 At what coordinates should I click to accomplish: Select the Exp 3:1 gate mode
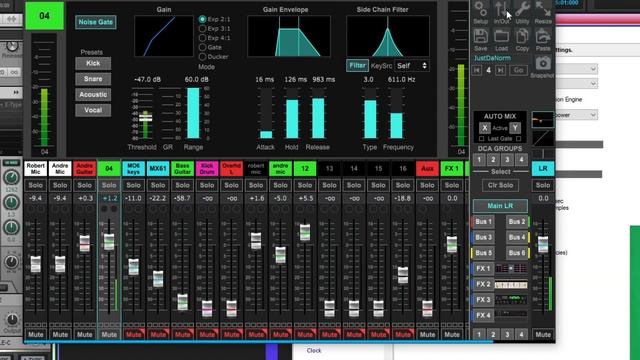(x=202, y=29)
